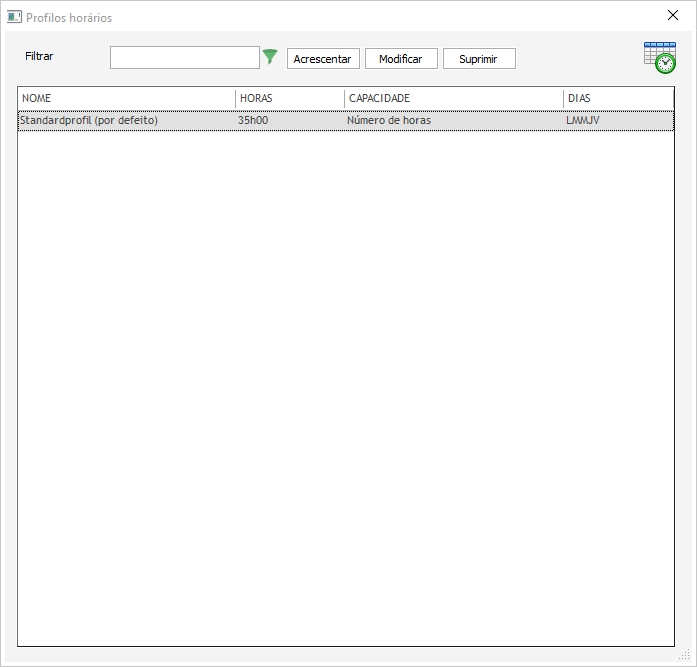Click the Suprimir button
The image size is (697, 667).
(479, 59)
